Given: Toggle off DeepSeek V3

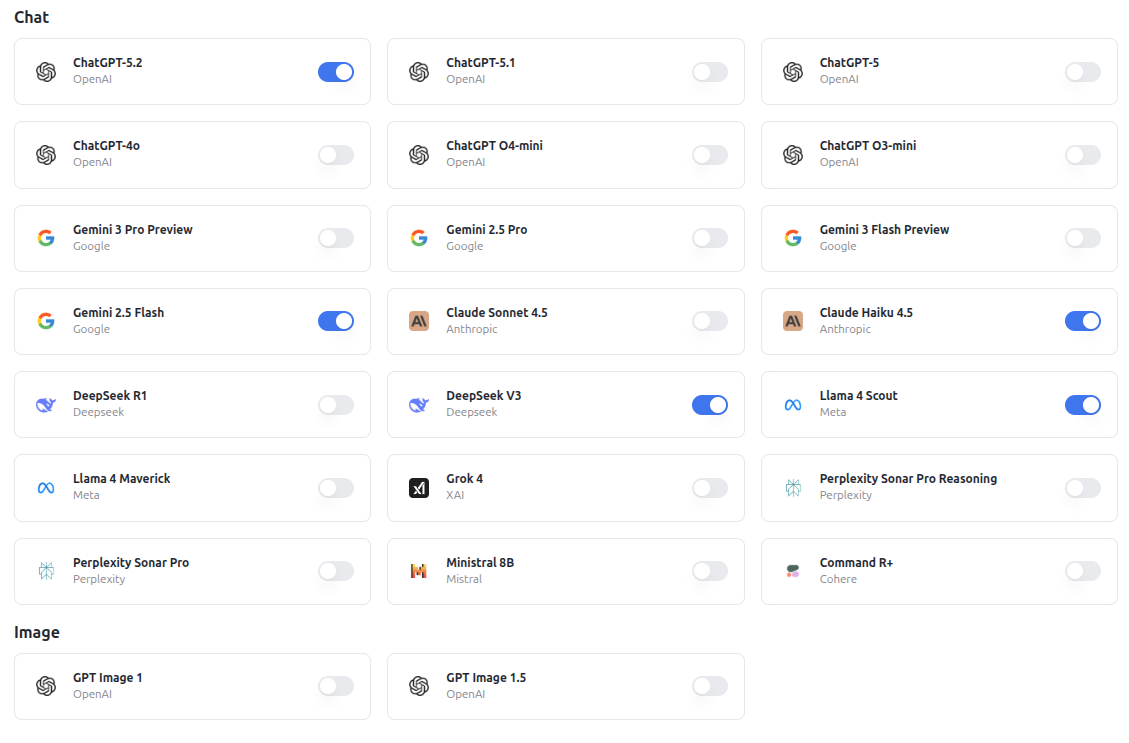Looking at the screenshot, I should [x=710, y=404].
